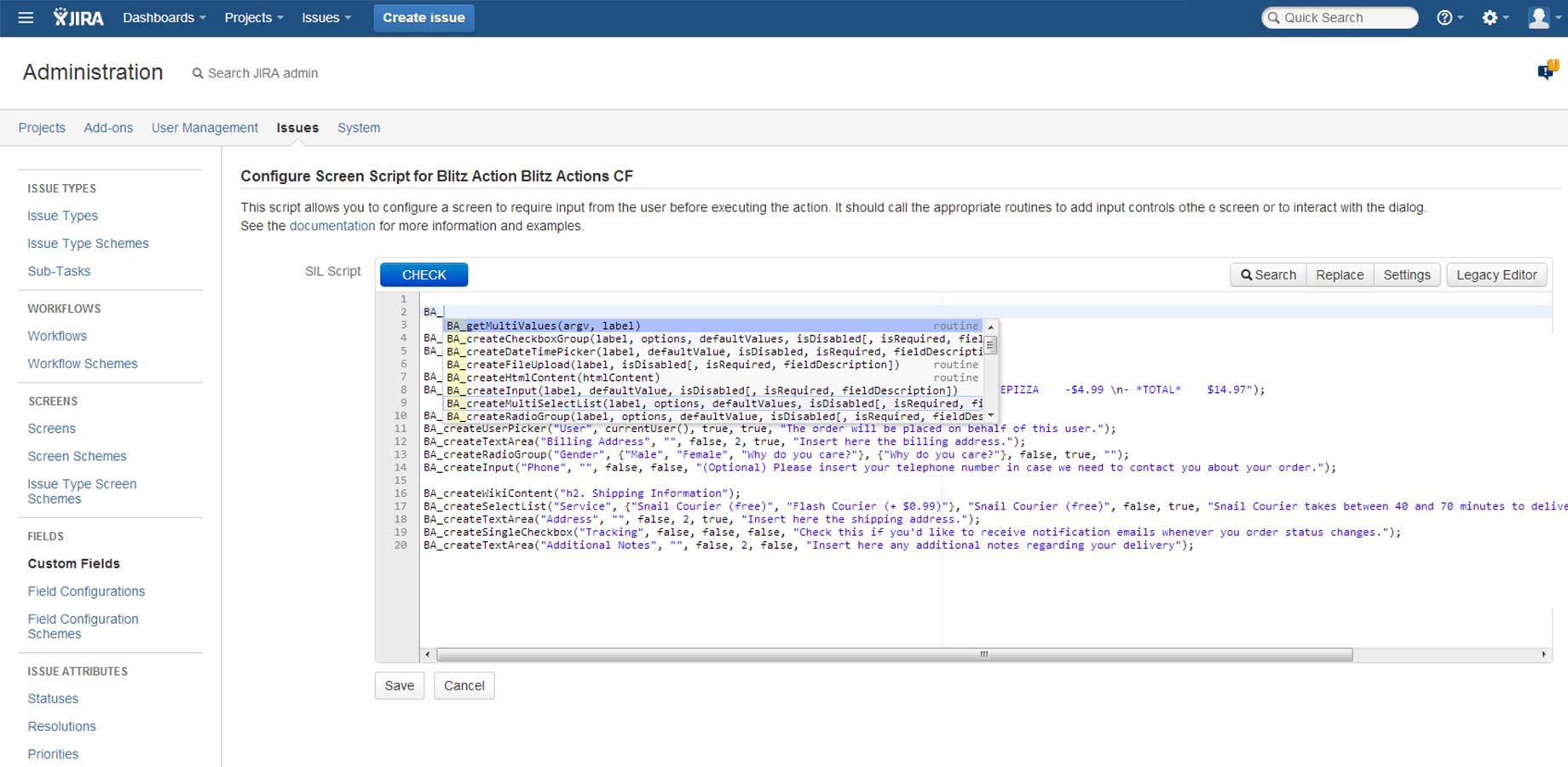The height and width of the screenshot is (767, 1568).
Task: Open the help question mark menu
Action: [x=1450, y=18]
